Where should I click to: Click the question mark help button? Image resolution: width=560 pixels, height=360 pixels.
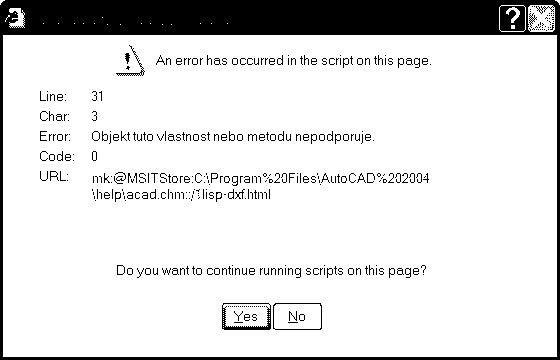click(512, 19)
